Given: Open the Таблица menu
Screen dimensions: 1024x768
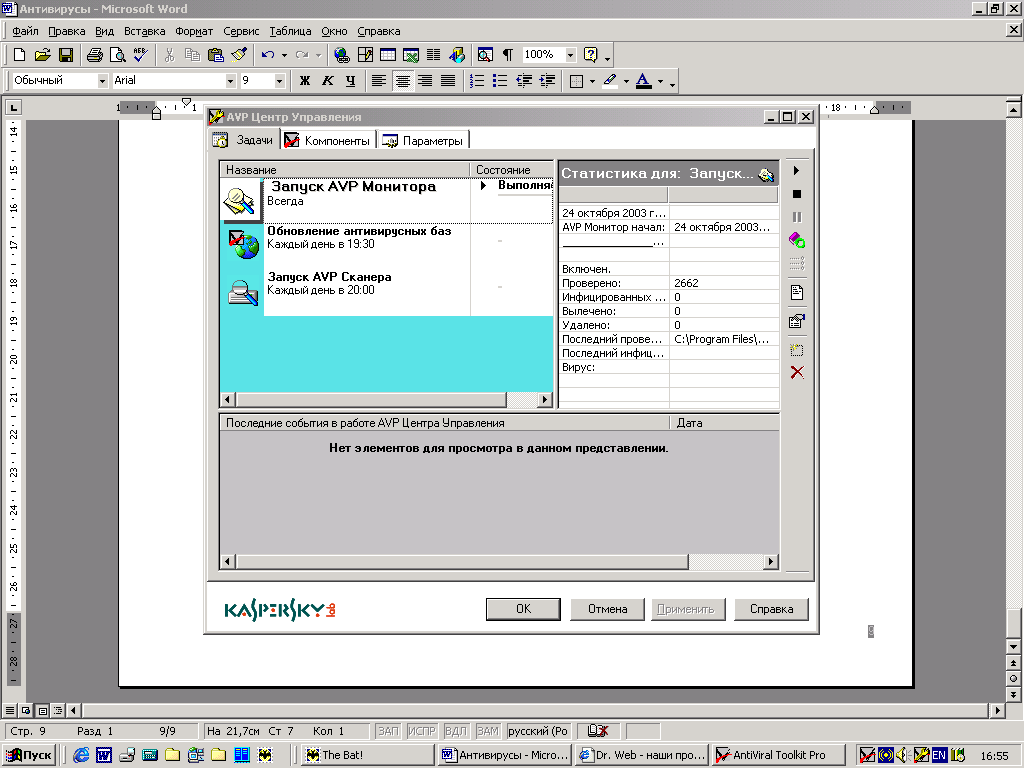Looking at the screenshot, I should (x=290, y=31).
